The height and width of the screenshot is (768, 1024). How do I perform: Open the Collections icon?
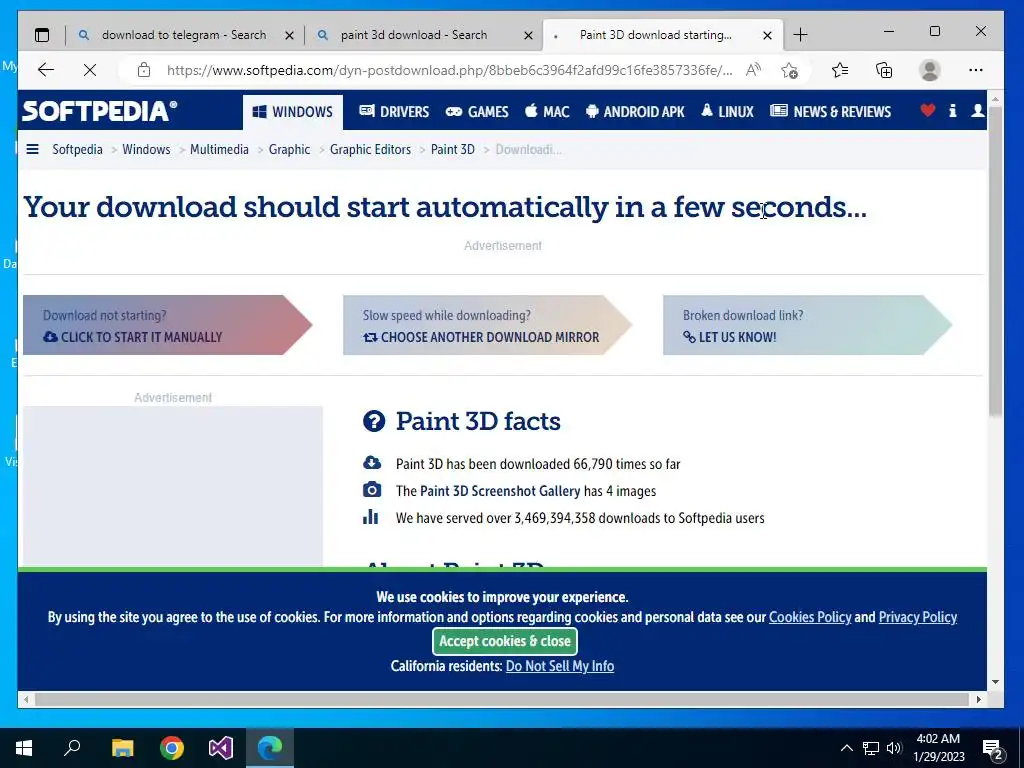[884, 70]
